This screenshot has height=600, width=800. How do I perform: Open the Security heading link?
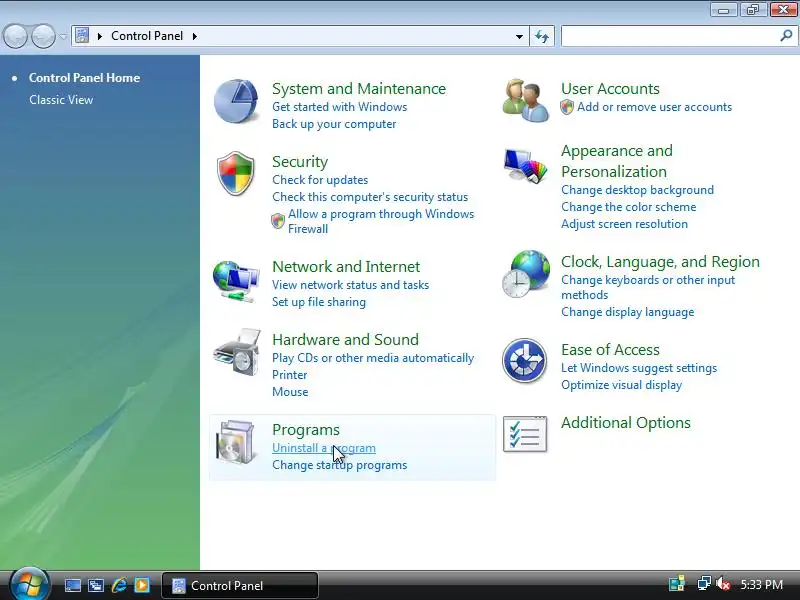click(x=300, y=162)
